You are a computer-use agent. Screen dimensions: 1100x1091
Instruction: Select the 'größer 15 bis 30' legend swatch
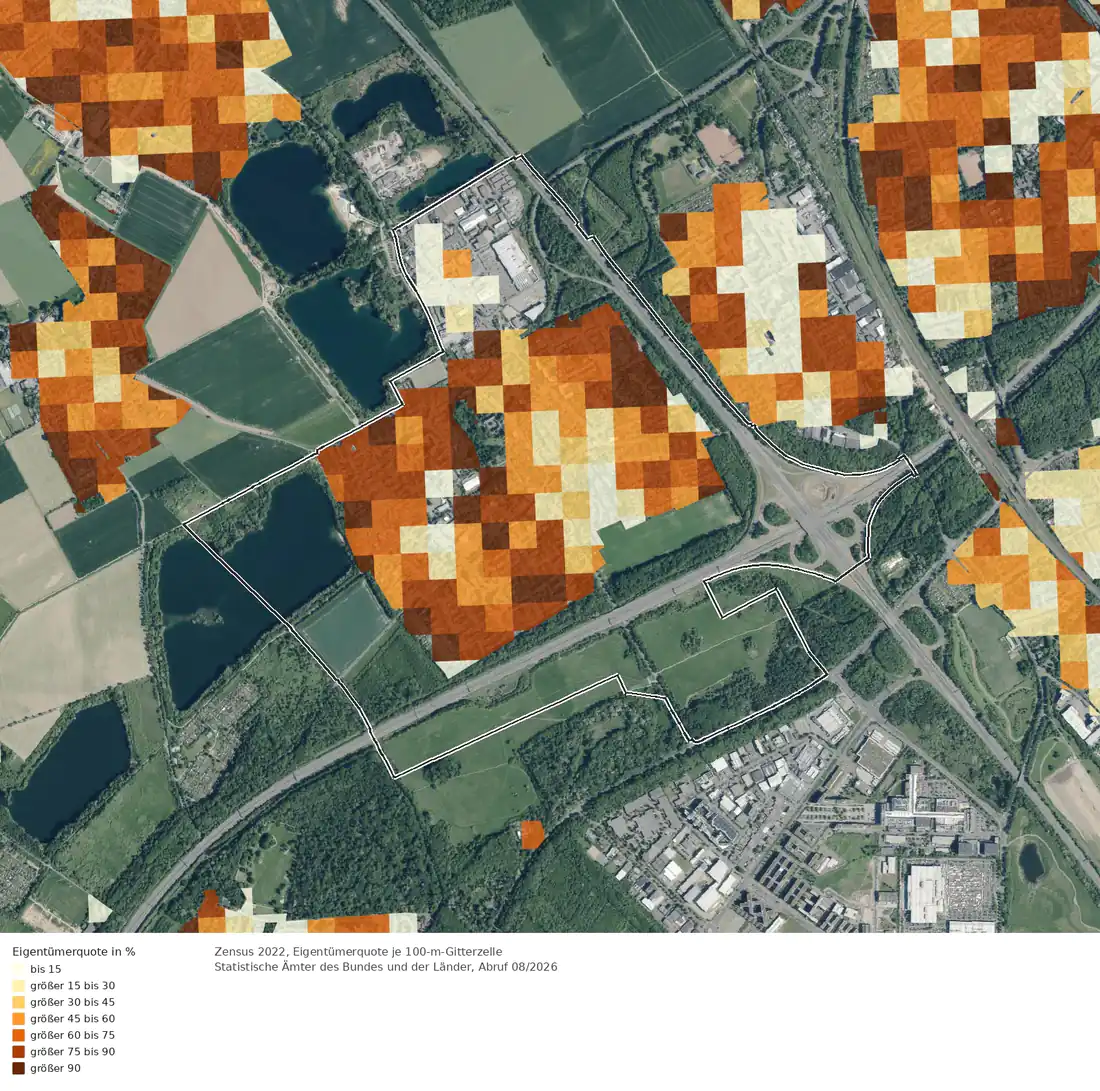(18, 986)
